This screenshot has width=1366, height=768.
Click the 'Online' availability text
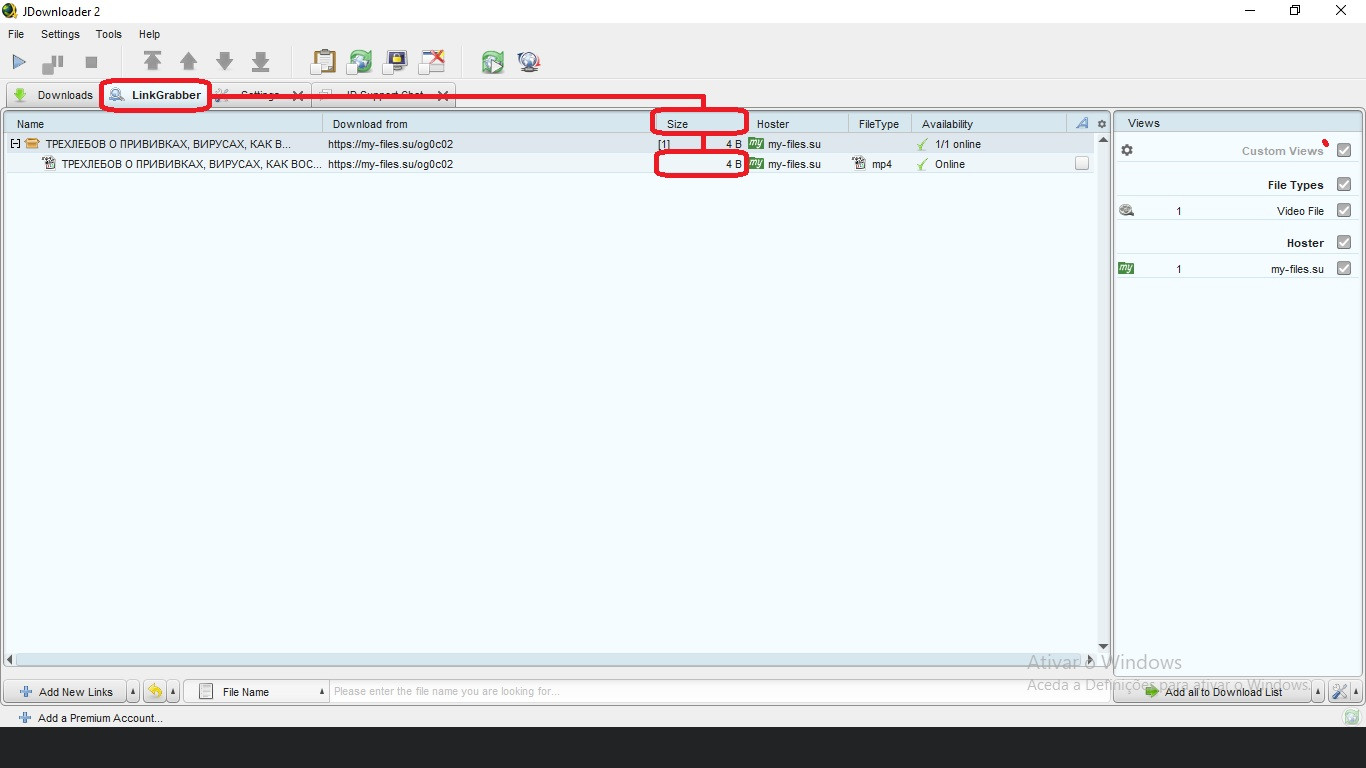[950, 164]
